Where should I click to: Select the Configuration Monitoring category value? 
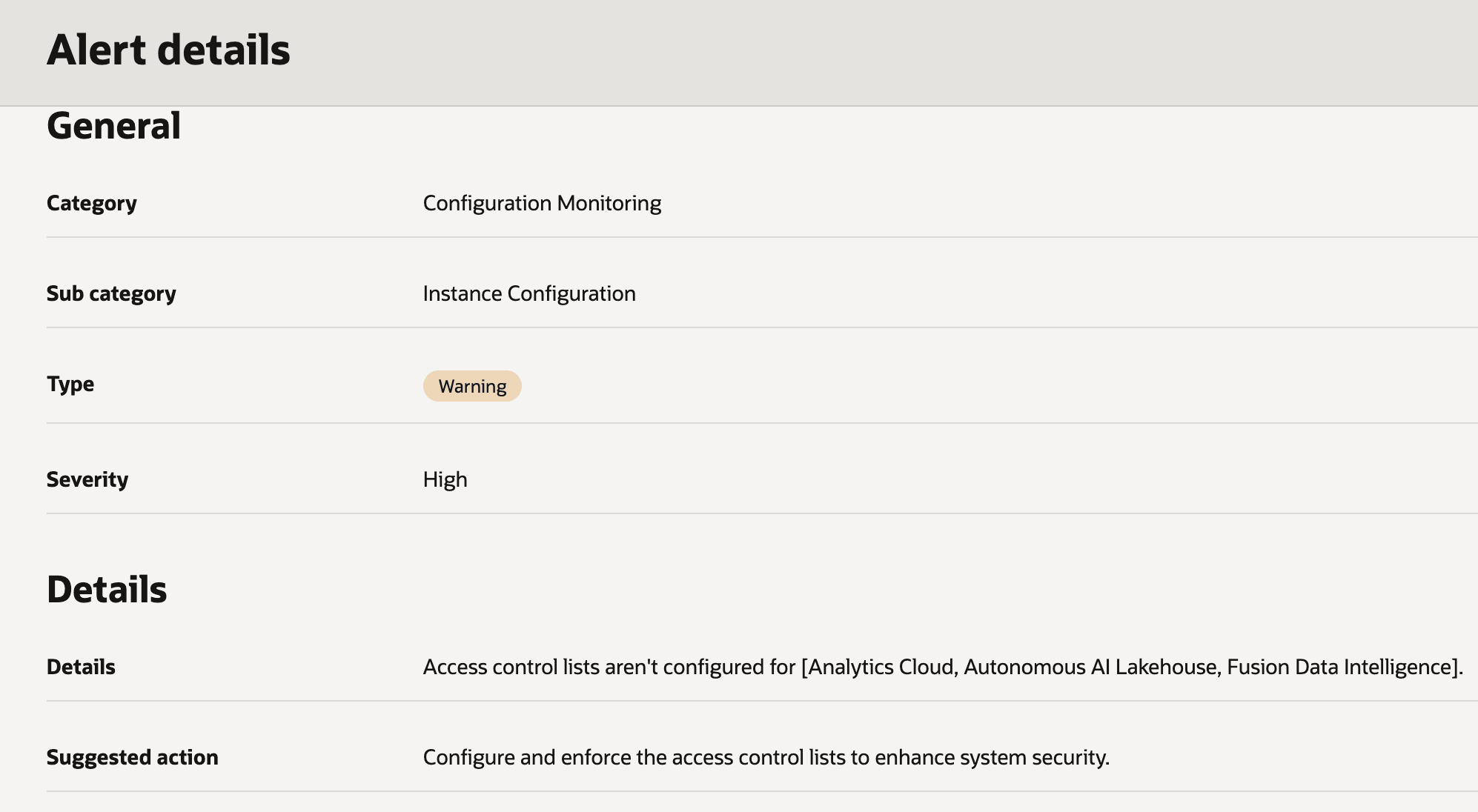click(542, 202)
